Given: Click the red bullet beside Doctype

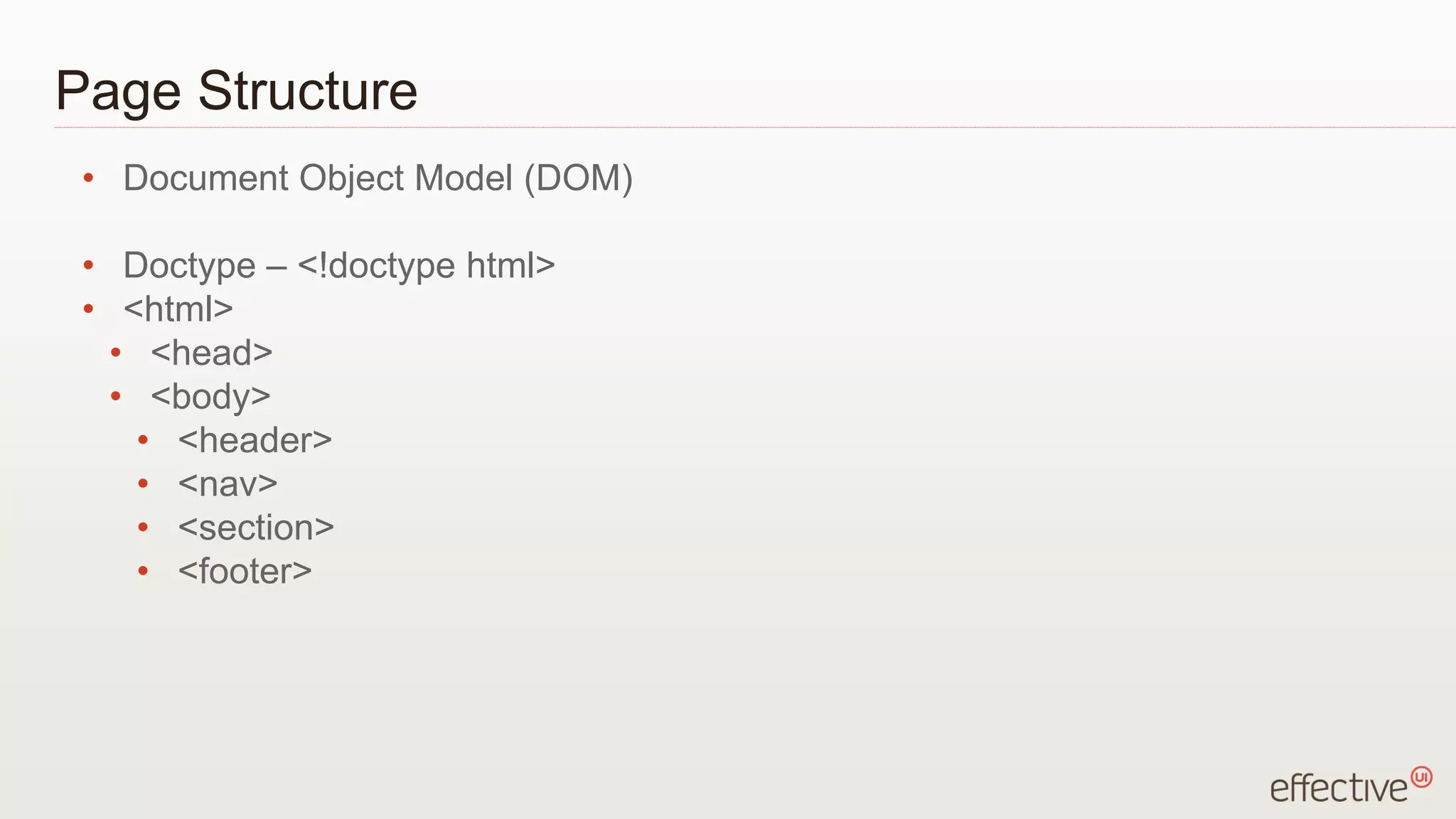Looking at the screenshot, I should (x=88, y=265).
